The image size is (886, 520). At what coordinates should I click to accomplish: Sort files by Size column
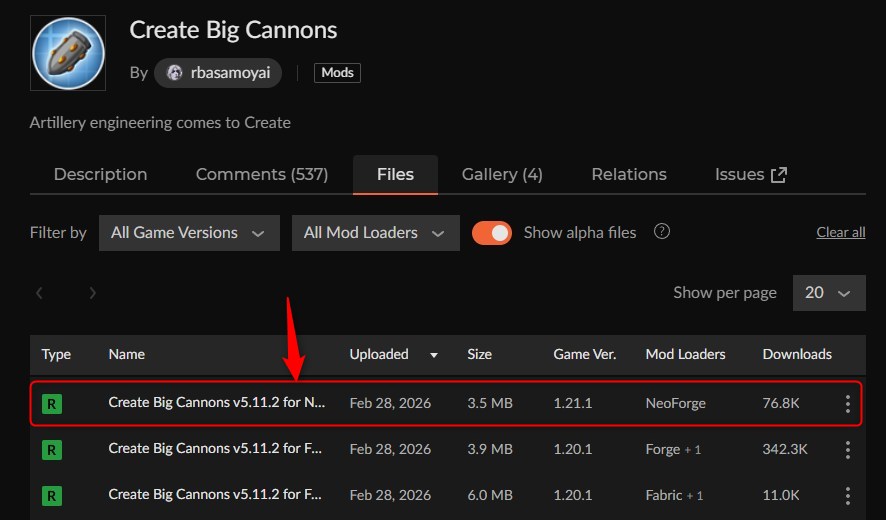[x=479, y=354]
